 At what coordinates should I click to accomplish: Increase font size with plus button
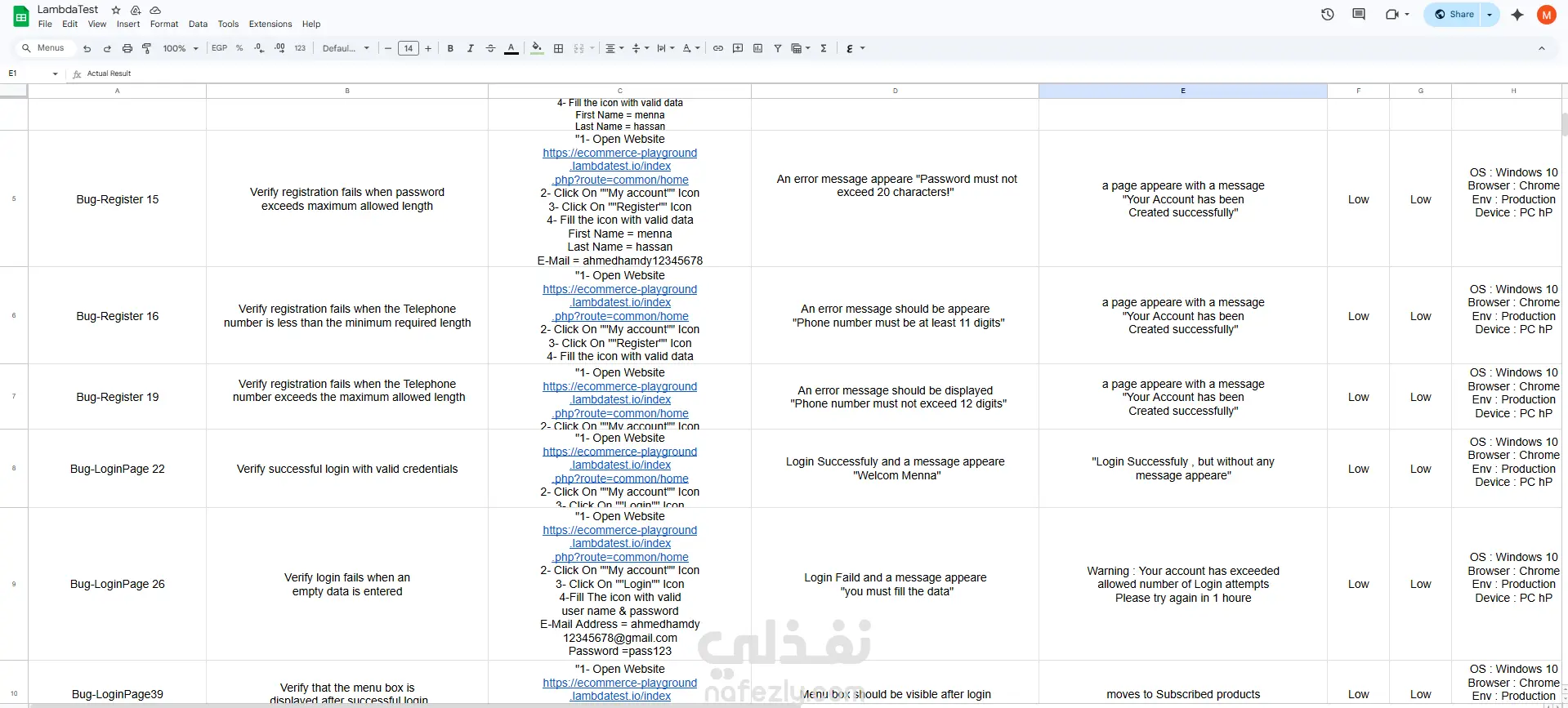click(x=428, y=48)
